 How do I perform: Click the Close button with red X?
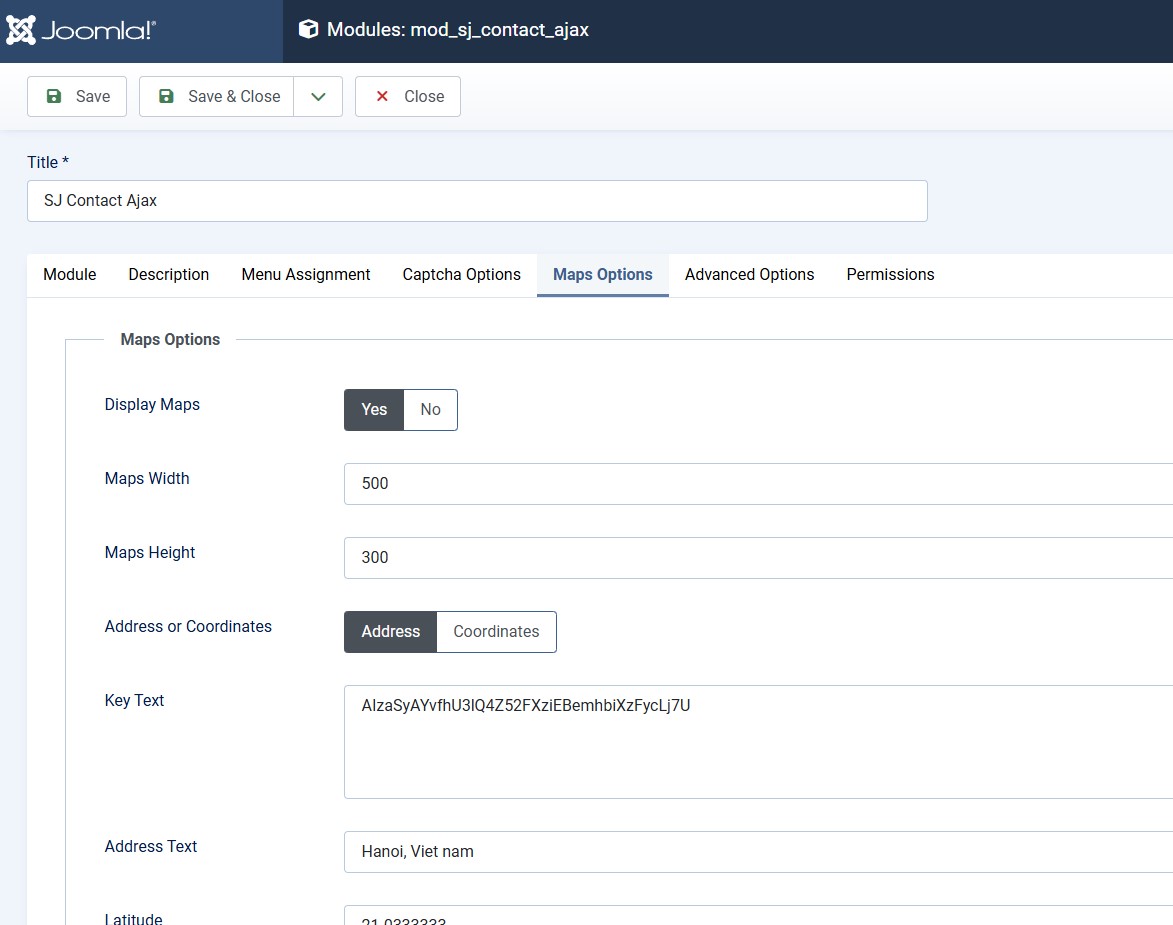[x=408, y=97]
